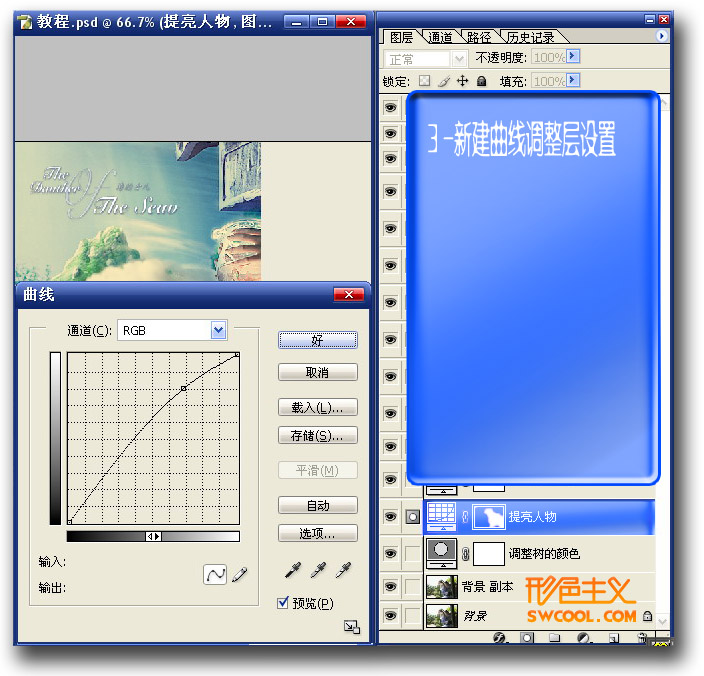Screen dimensions: 704x676
Task: Open the layers panel options menu arrow
Action: click(661, 35)
